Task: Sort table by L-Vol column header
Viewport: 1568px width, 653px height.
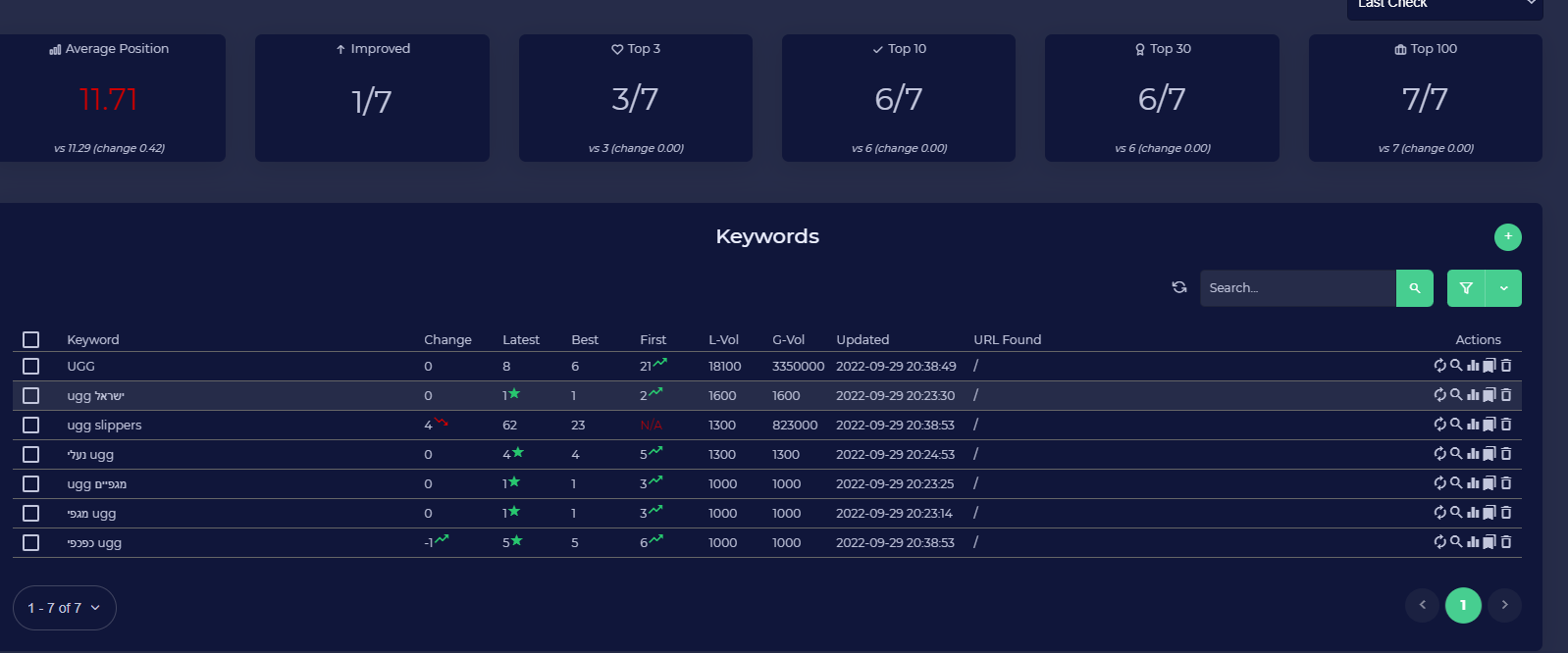Action: tap(723, 339)
